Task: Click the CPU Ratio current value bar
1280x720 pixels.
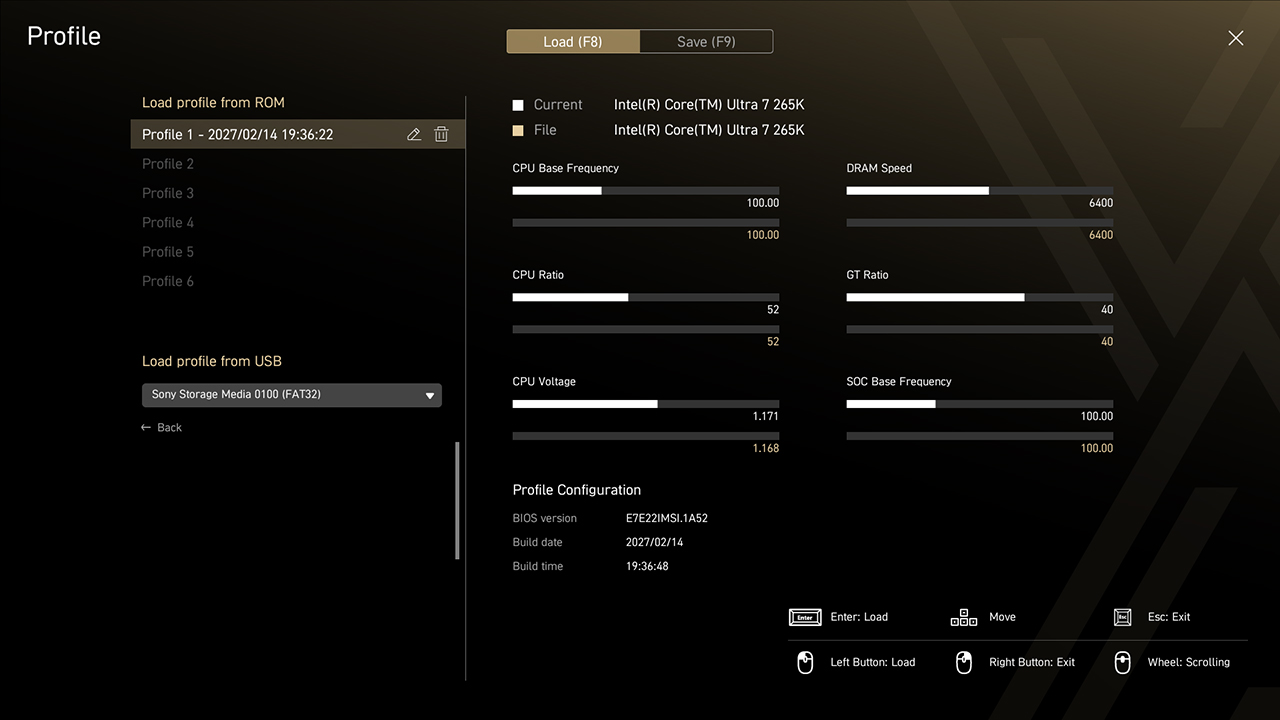Action: 645,297
